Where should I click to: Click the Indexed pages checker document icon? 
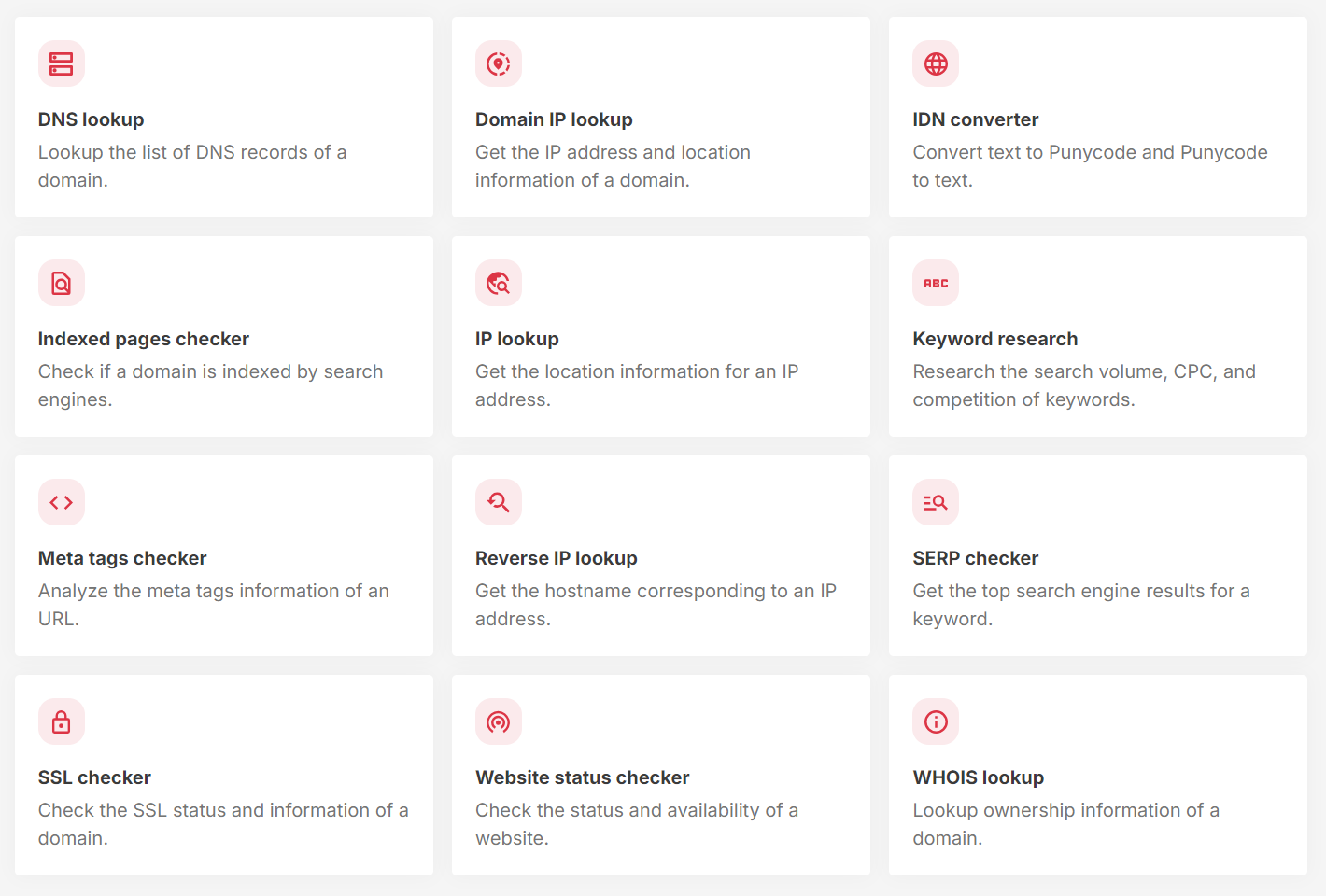62,283
